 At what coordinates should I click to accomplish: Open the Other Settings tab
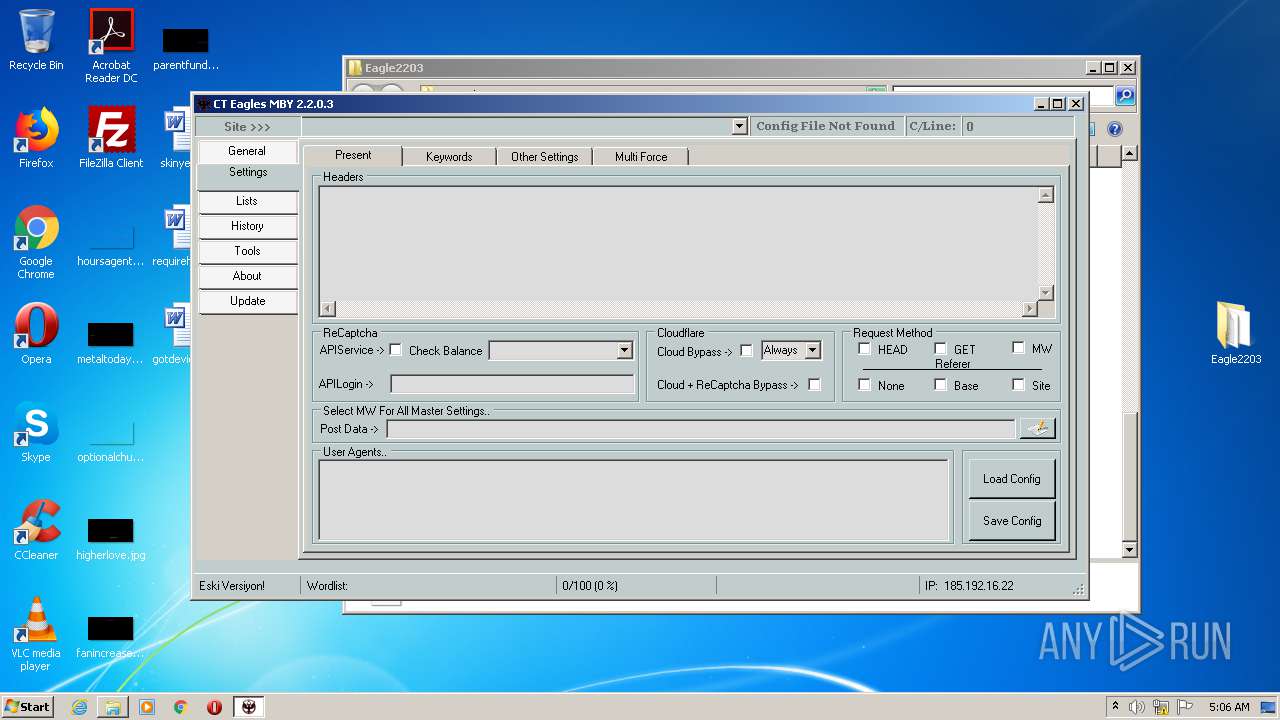(x=544, y=157)
